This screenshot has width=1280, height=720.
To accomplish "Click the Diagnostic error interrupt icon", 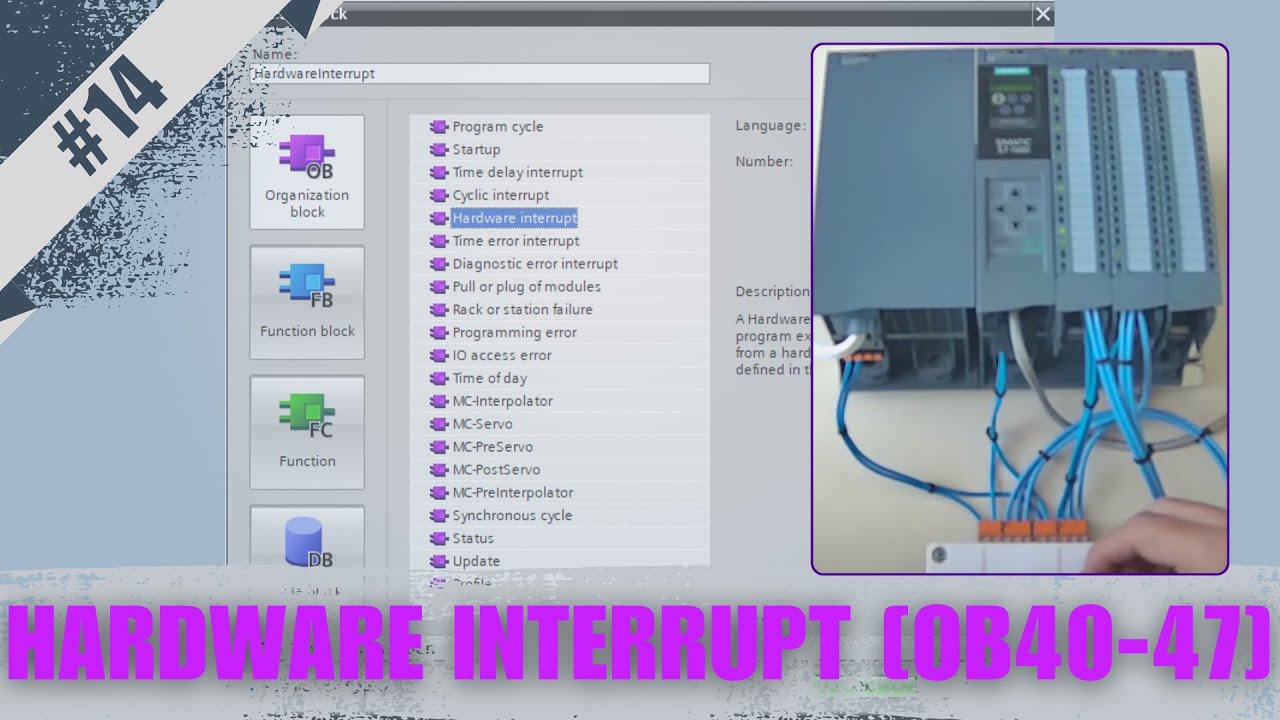I will pyautogui.click(x=438, y=264).
